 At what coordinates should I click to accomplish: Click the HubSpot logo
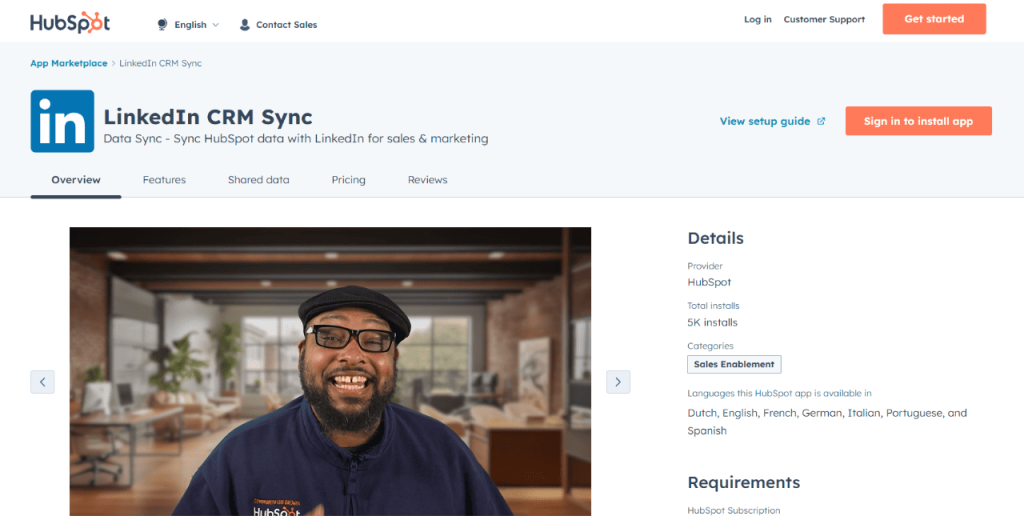coord(70,23)
